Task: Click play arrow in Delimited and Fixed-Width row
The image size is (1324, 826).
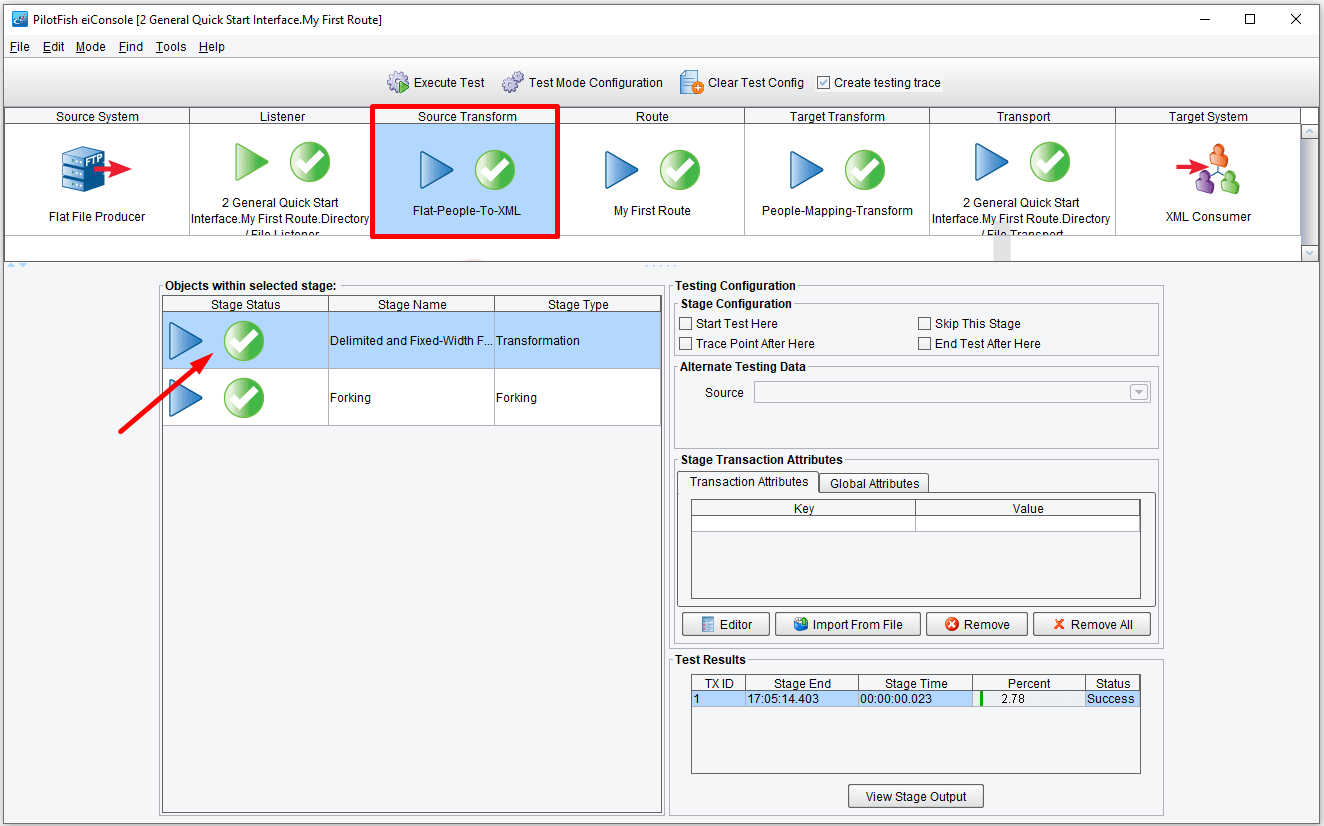Action: point(186,341)
